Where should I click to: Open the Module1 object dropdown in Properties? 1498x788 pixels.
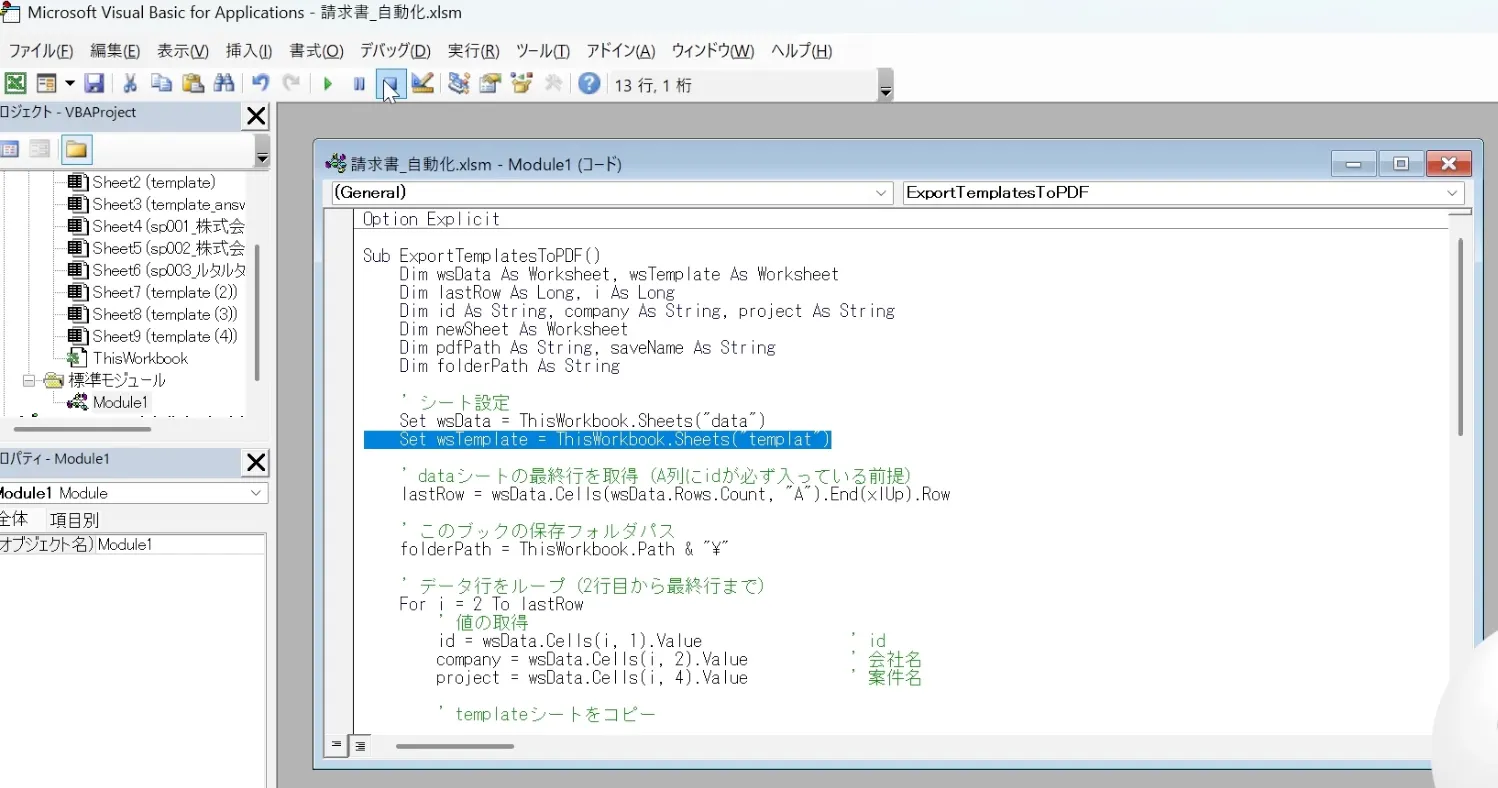(255, 493)
